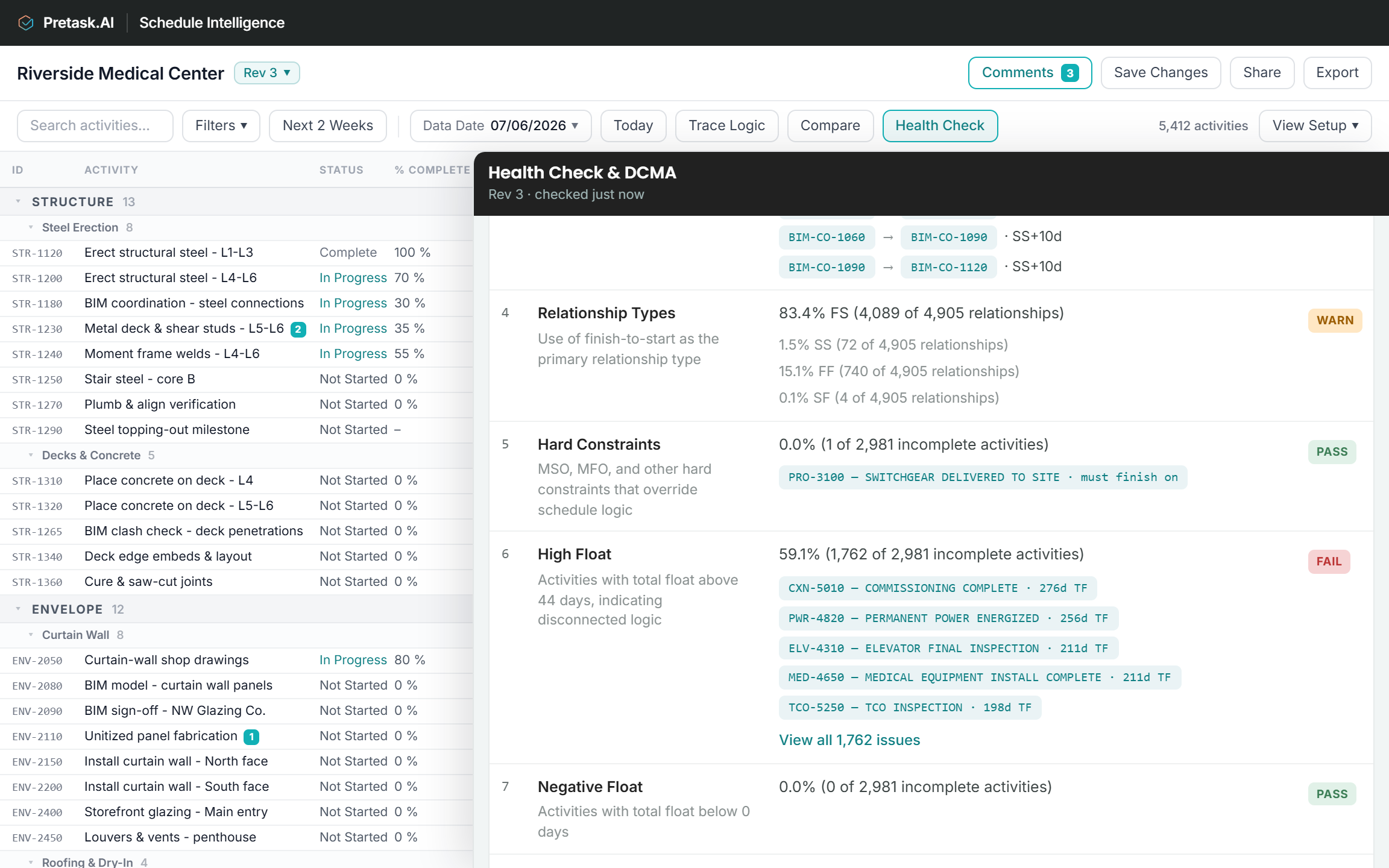Click the PASS badge for Hard Constraints
1389x868 pixels.
pos(1332,452)
